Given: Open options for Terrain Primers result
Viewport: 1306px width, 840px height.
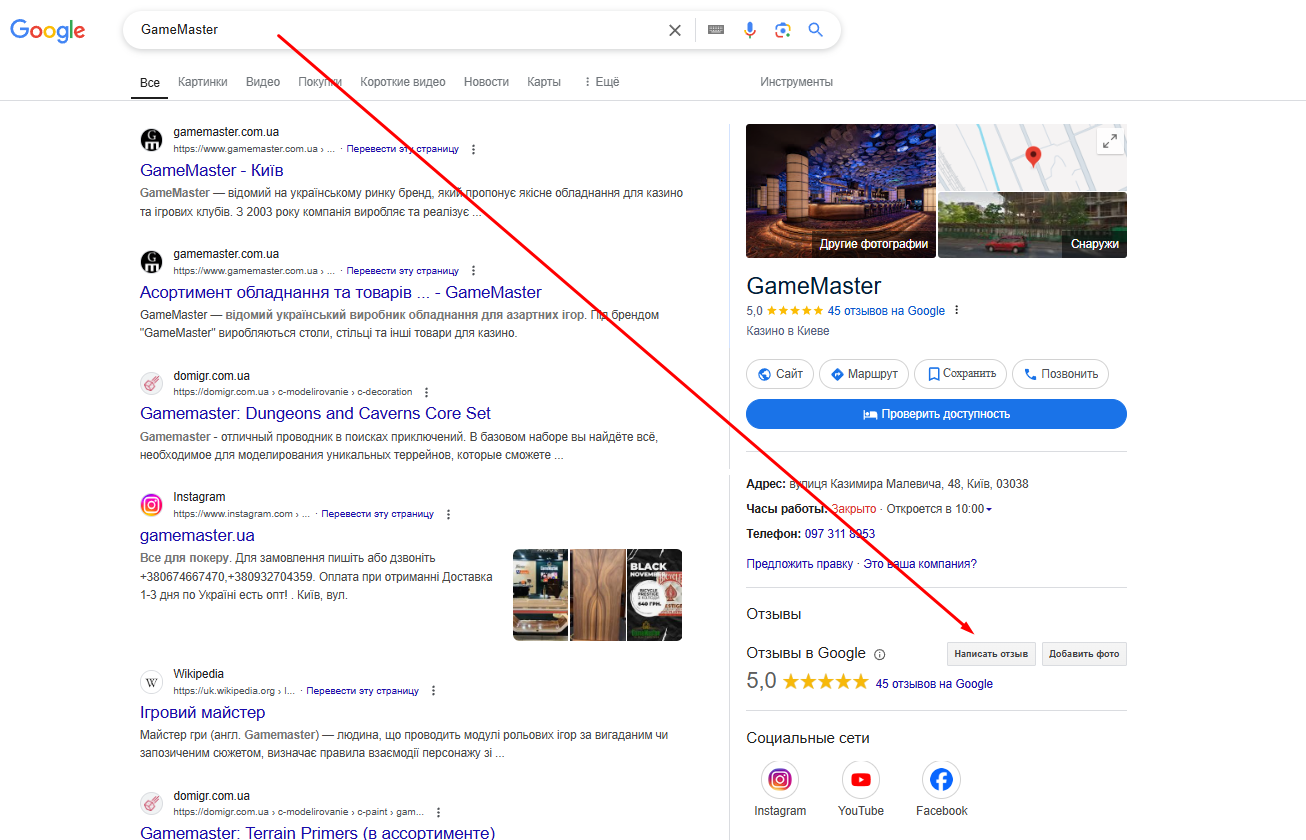Looking at the screenshot, I should [438, 813].
